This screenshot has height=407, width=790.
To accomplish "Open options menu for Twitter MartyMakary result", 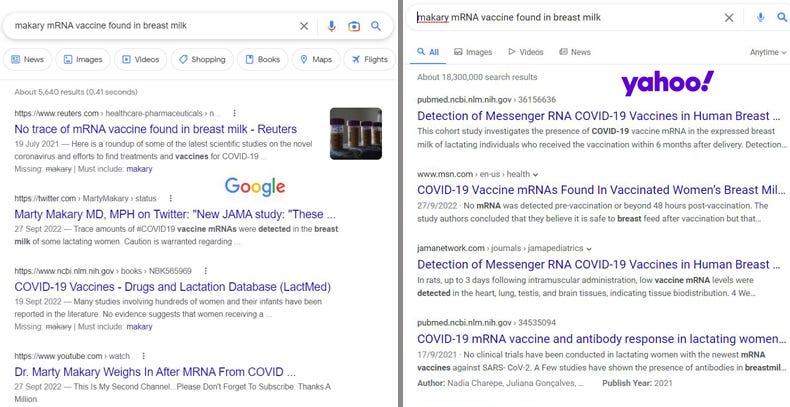I will point(170,198).
